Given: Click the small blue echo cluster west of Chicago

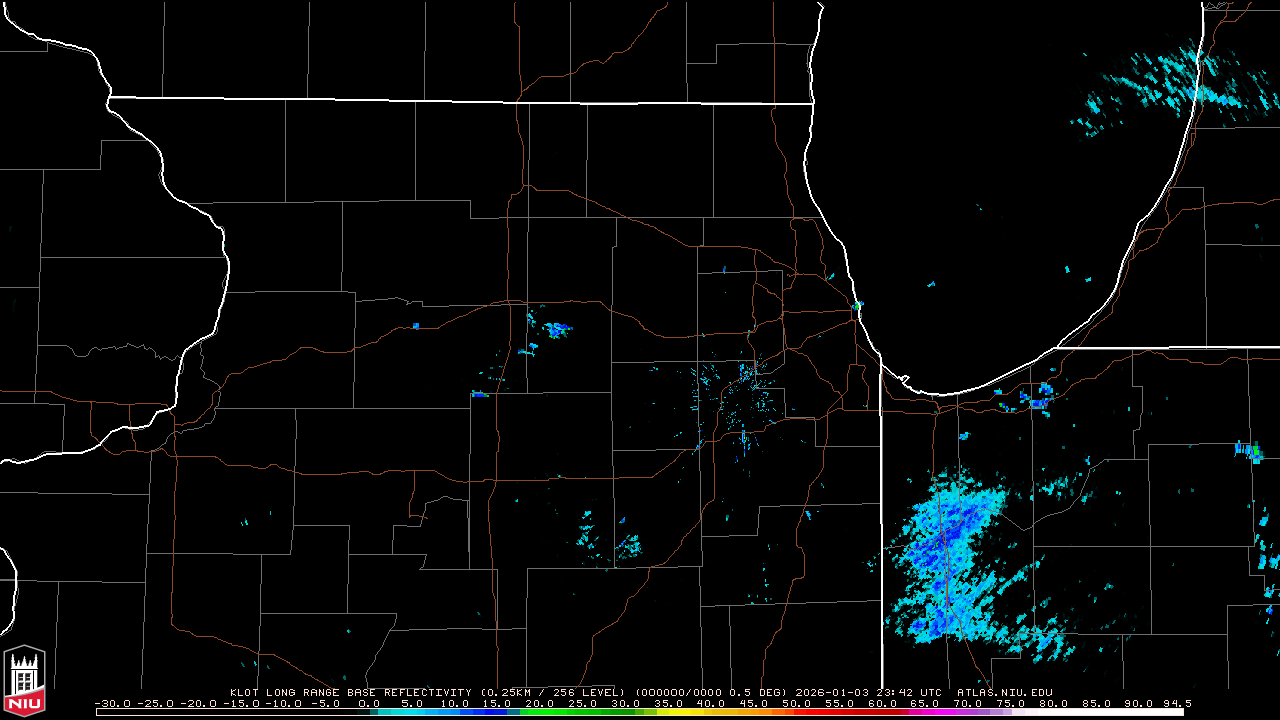Looking at the screenshot, I should tap(555, 329).
